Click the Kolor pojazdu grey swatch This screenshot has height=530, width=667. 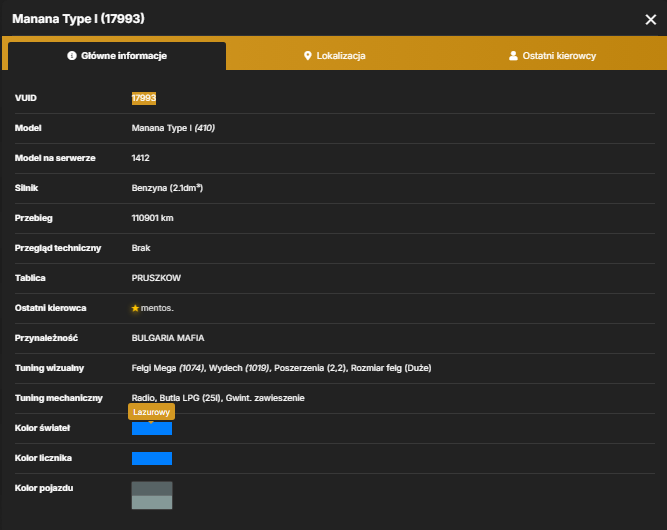152,496
